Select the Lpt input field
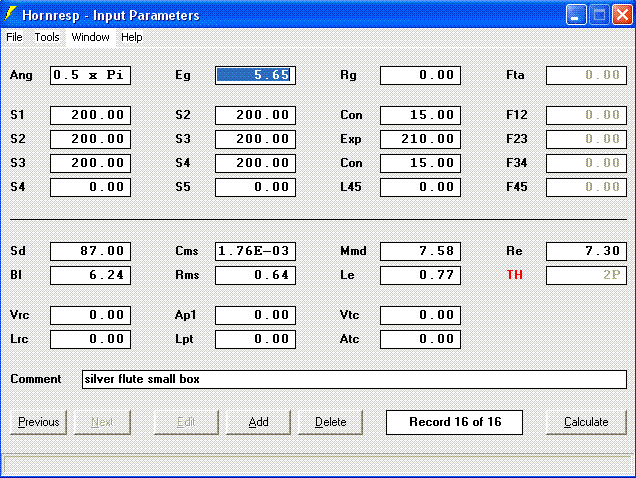 tap(256, 339)
